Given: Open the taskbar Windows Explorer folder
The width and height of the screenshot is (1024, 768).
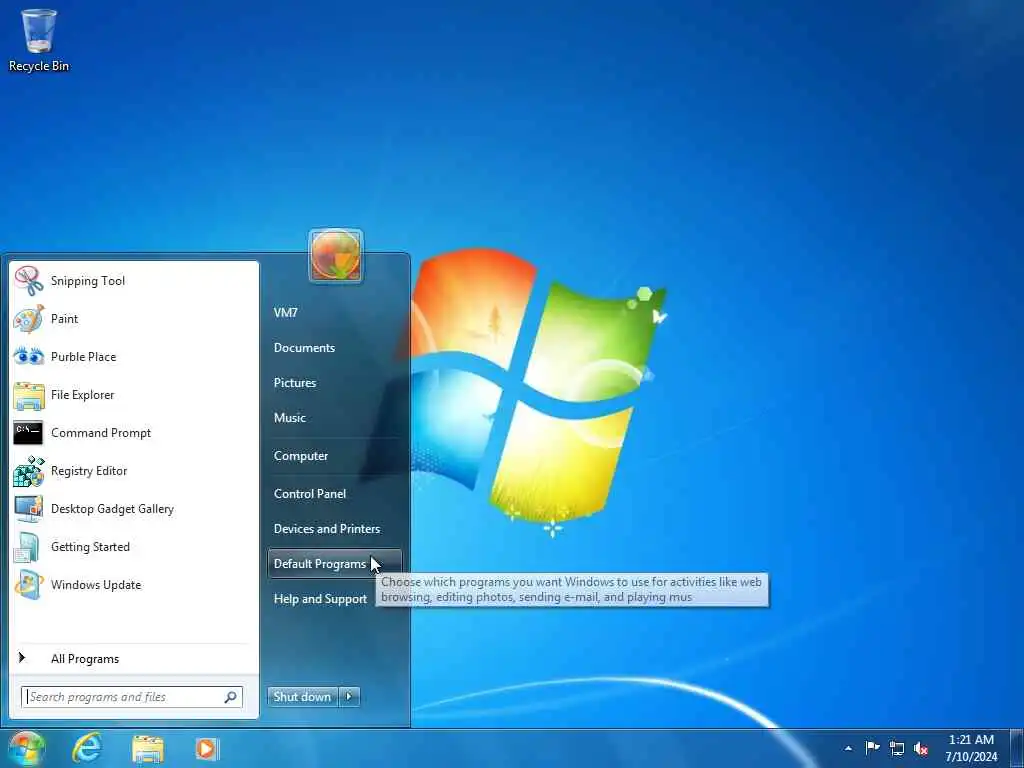Looking at the screenshot, I should click(x=148, y=749).
